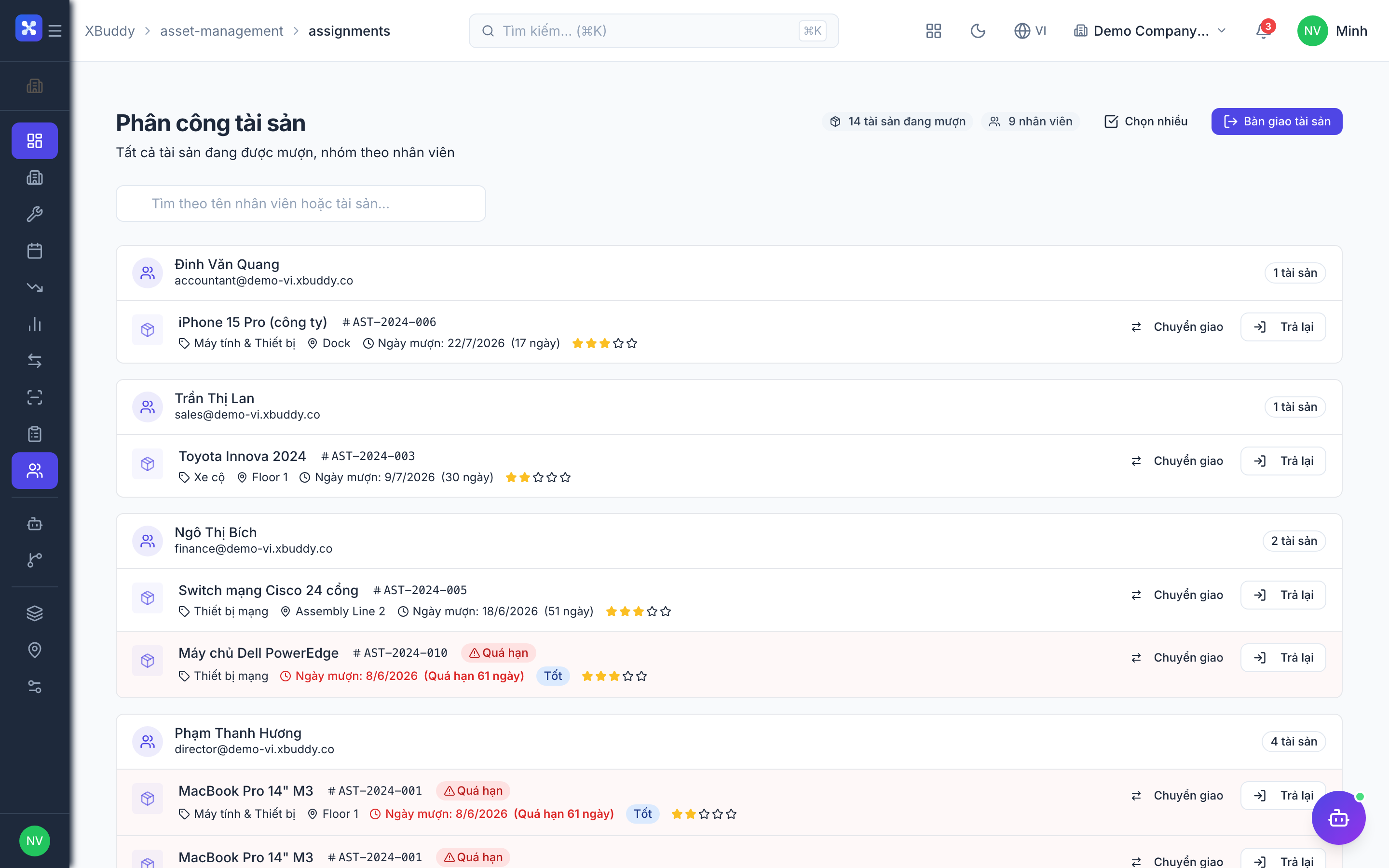1389x868 pixels.
Task: Select the Phạm Thanh Hương employee header
Action: tap(729, 742)
